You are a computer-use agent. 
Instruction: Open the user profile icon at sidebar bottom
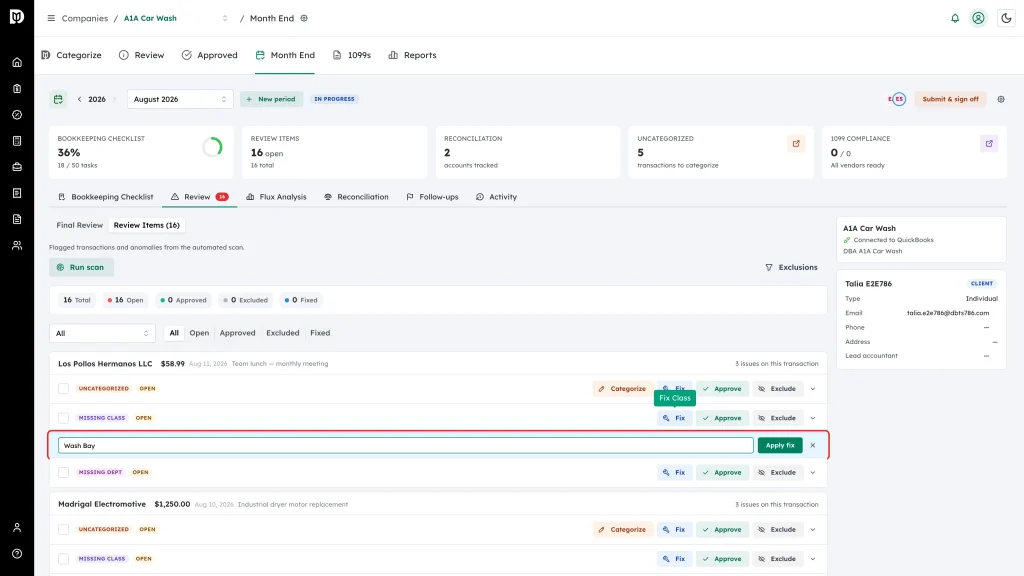pos(17,528)
